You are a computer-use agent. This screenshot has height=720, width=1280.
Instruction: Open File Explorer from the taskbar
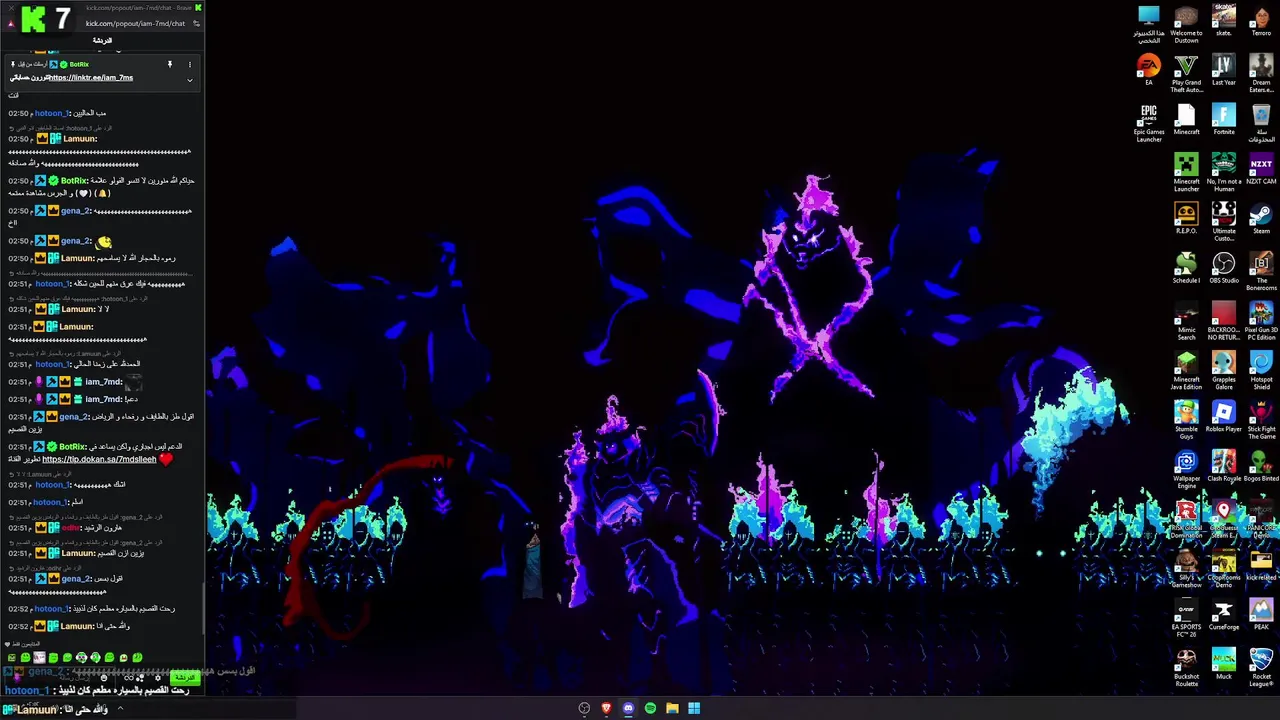(672, 708)
